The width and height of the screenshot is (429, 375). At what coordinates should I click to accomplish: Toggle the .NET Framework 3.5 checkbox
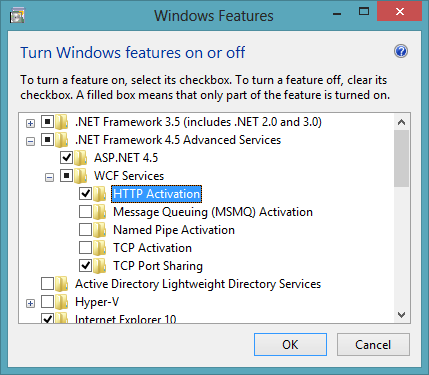point(47,122)
